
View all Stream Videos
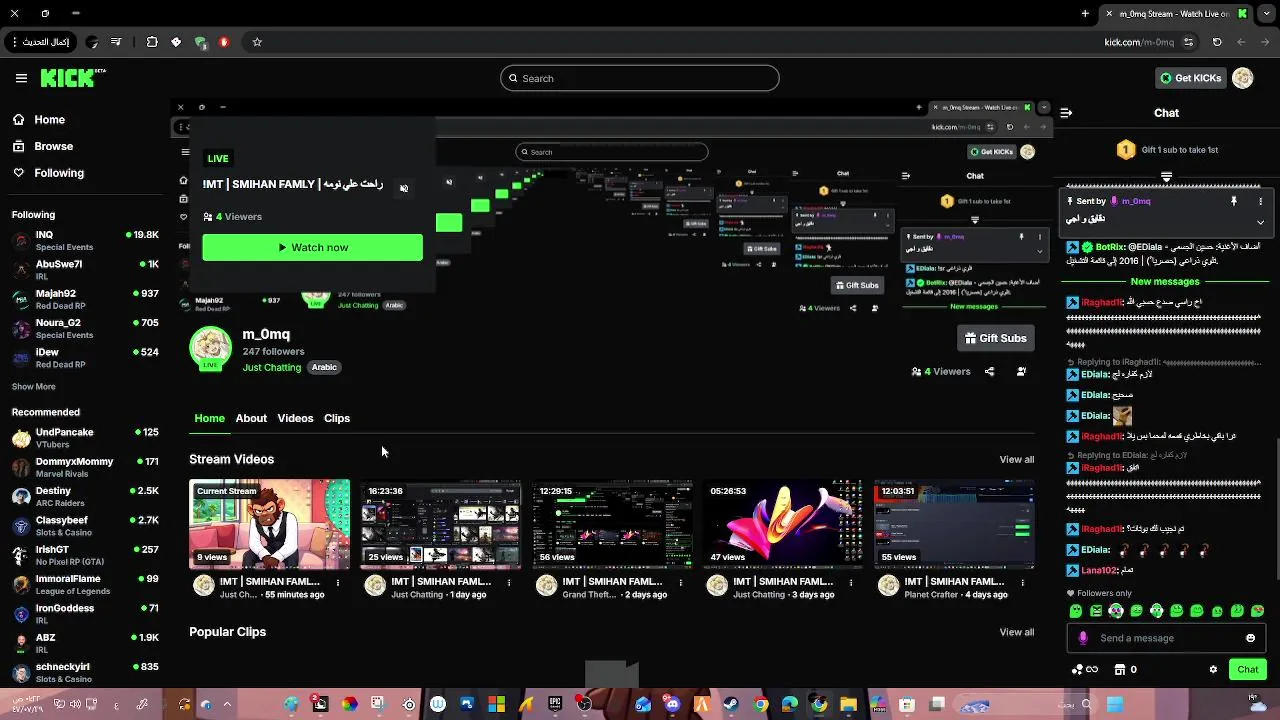[1016, 460]
